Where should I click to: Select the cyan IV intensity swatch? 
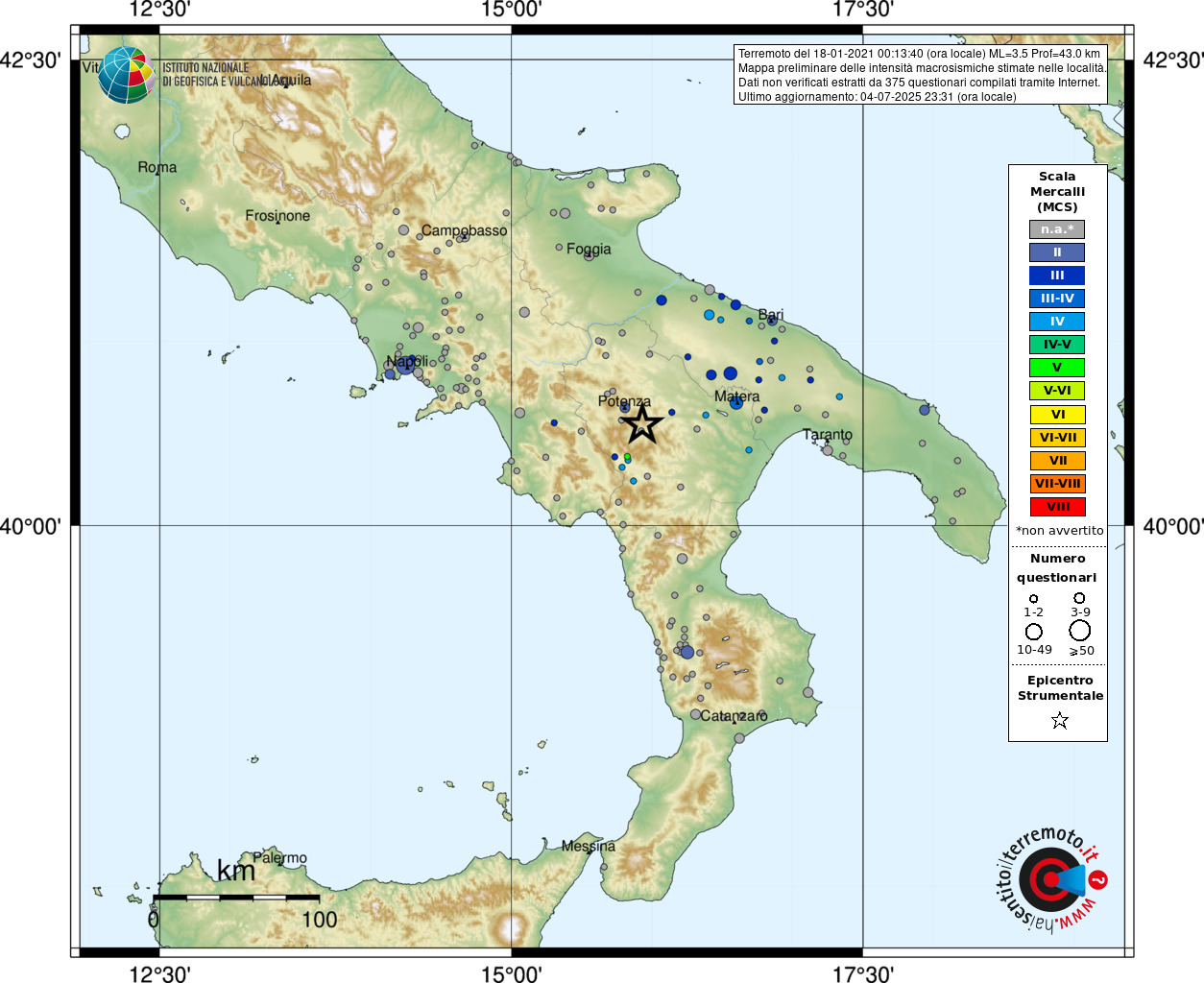pyautogui.click(x=1057, y=322)
